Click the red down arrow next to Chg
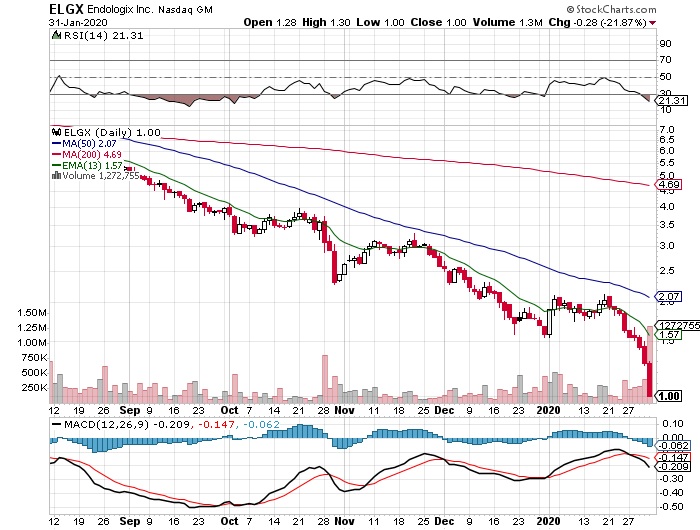This screenshot has height=530, width=700. (681, 21)
